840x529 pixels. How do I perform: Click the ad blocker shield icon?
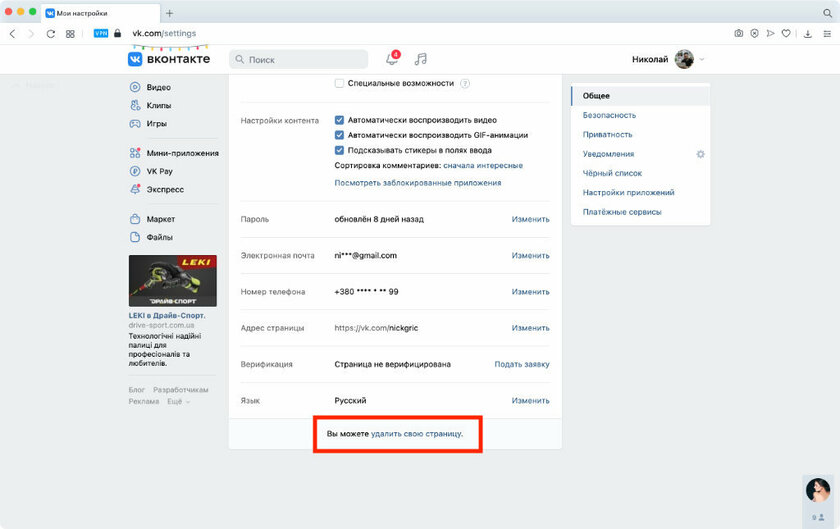coord(754,33)
